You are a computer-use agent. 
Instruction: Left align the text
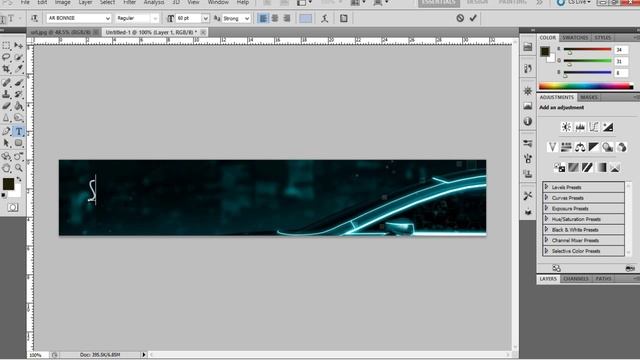pos(263,18)
